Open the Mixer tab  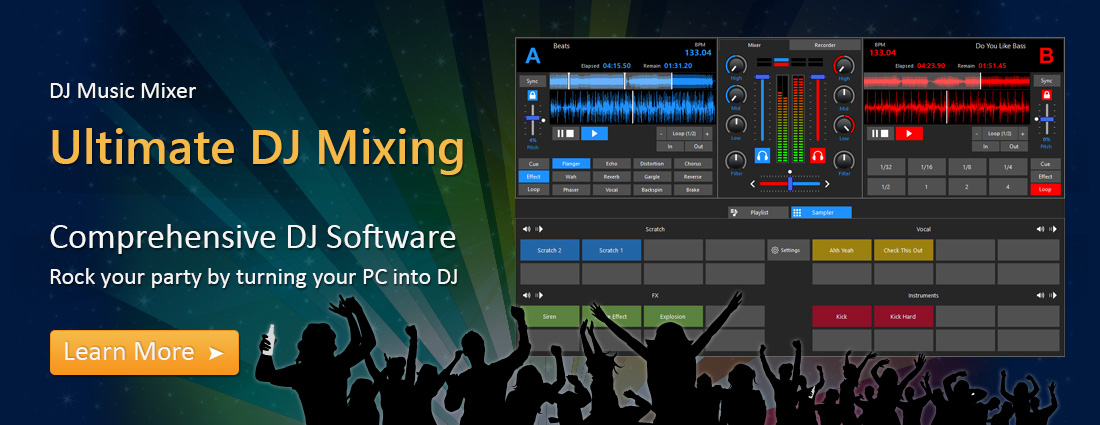coord(754,45)
